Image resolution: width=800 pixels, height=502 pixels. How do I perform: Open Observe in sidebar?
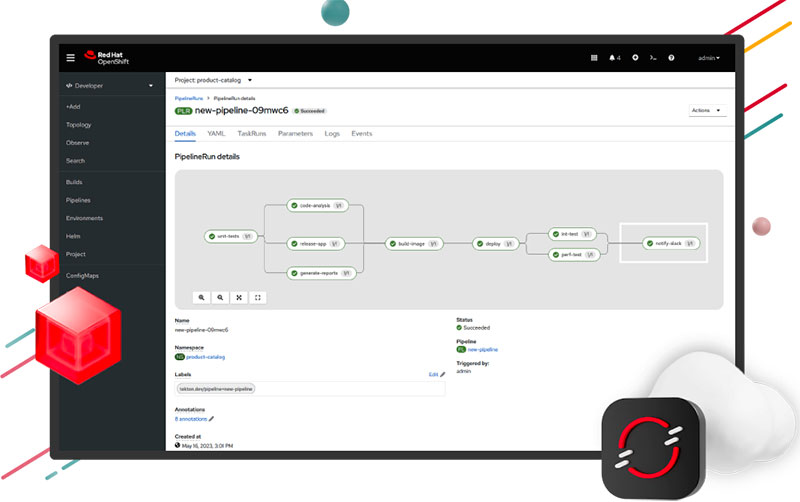tap(78, 143)
